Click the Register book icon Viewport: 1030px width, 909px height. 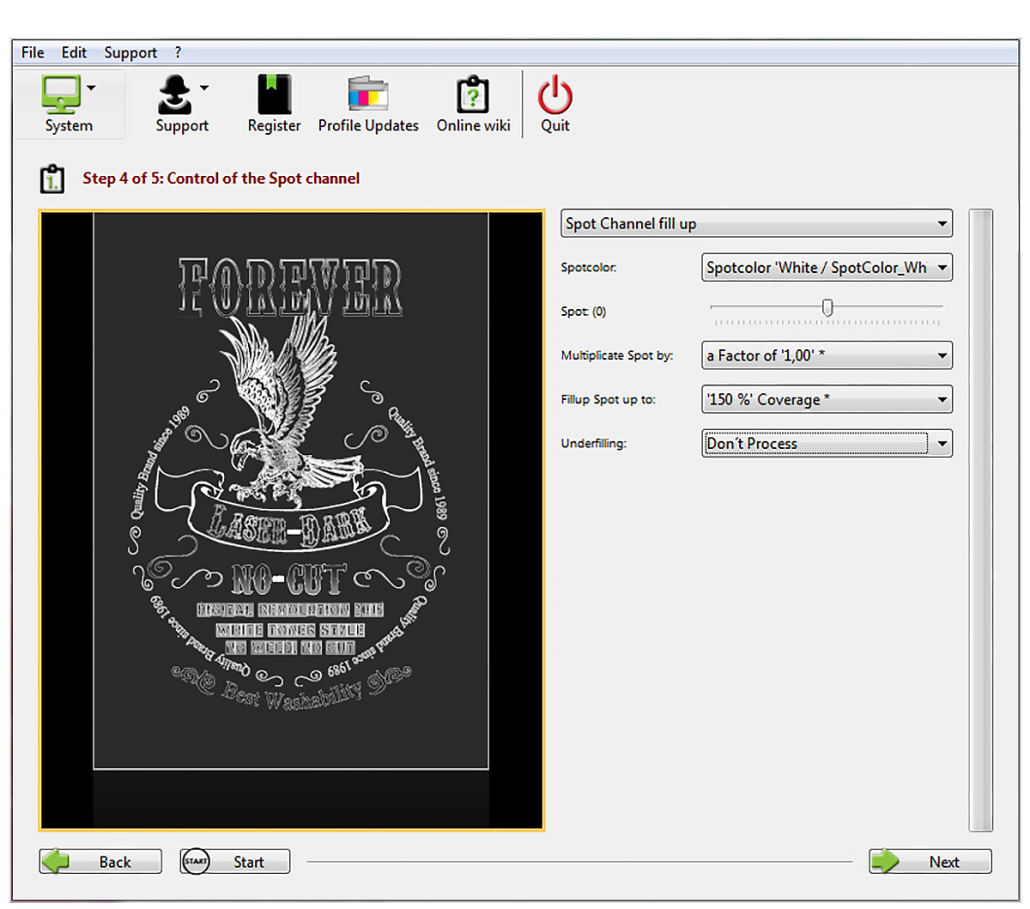pos(274,95)
